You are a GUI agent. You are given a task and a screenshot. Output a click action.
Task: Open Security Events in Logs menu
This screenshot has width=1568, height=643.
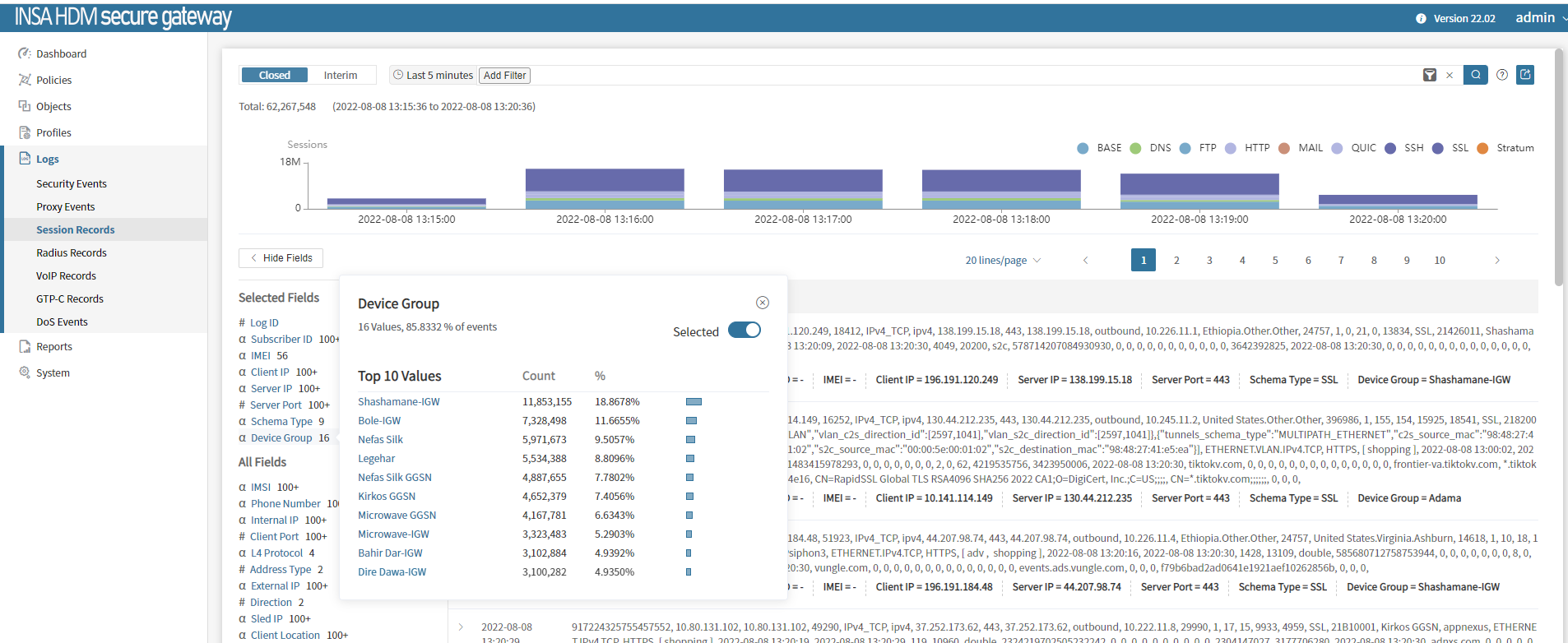(x=72, y=183)
